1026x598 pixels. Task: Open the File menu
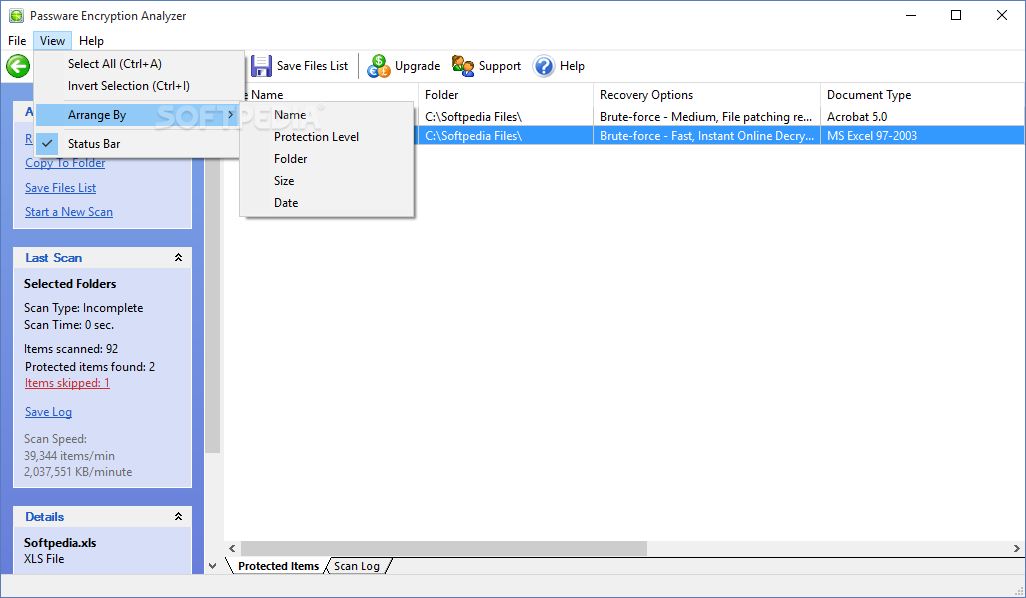point(17,41)
